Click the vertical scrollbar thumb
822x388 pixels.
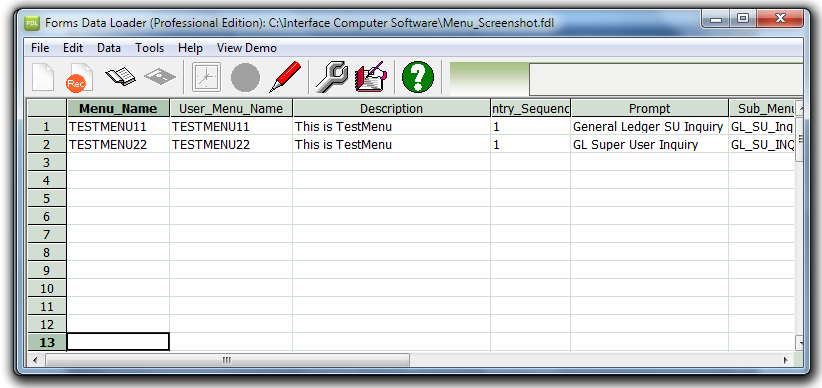click(x=799, y=139)
